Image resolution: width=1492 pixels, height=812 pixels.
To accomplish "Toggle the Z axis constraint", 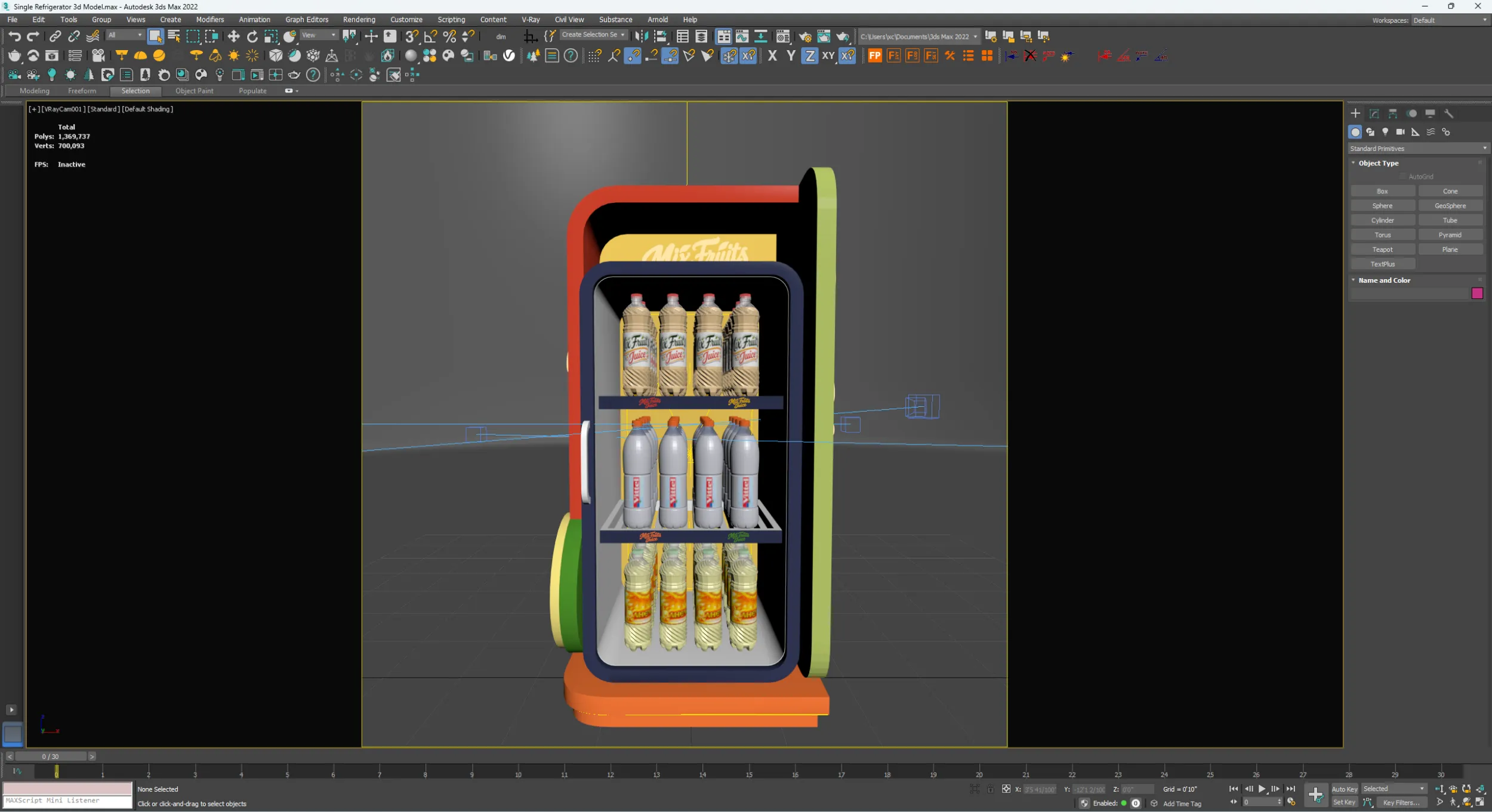I will (809, 55).
